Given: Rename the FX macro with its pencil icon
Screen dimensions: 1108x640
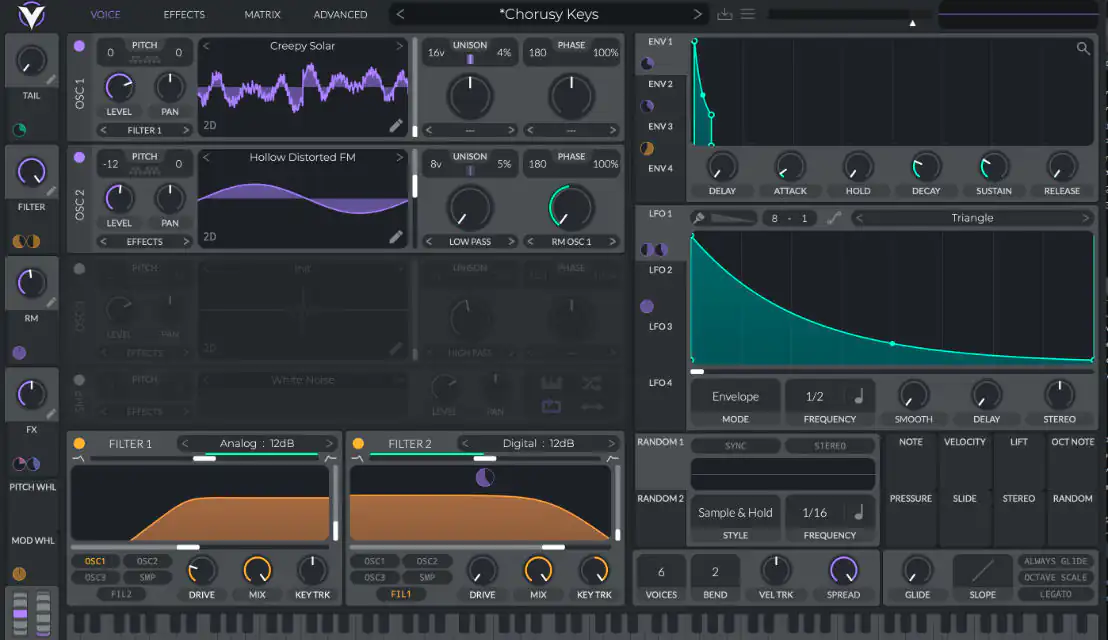Looking at the screenshot, I should tap(51, 413).
